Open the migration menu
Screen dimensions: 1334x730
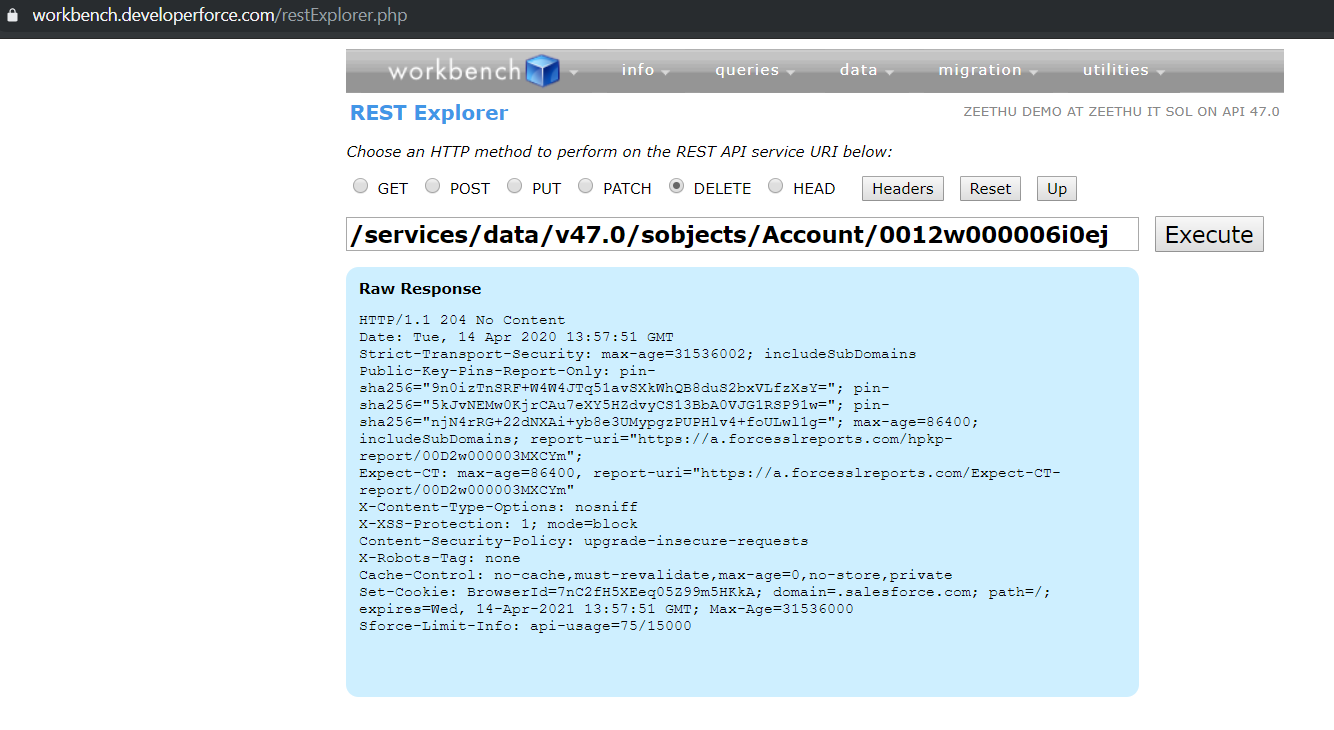pos(979,70)
